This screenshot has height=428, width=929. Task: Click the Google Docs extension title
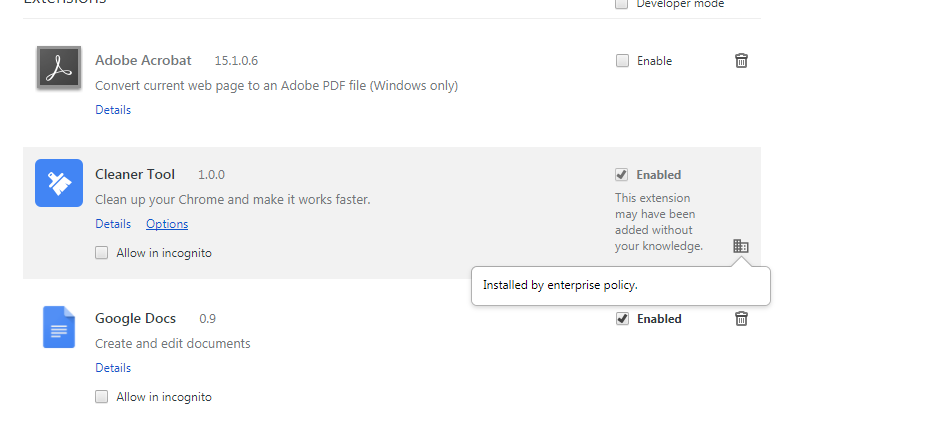click(136, 318)
